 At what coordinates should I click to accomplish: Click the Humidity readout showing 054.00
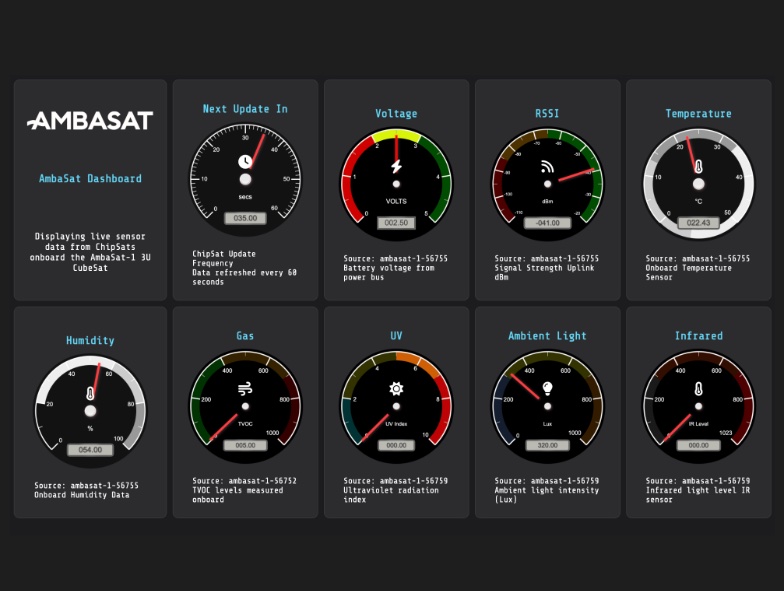[90, 450]
